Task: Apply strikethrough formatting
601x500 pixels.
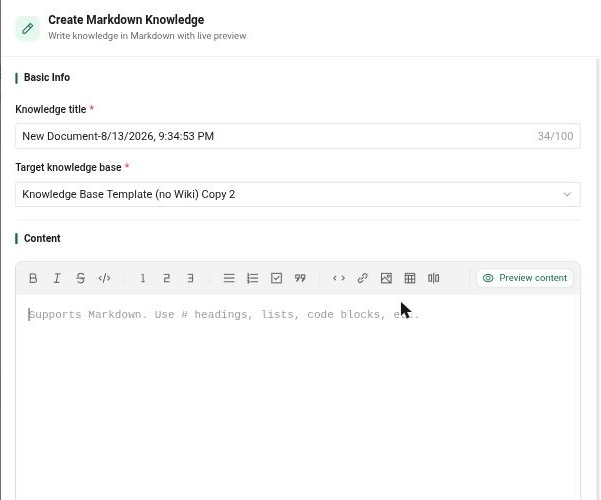Action: pyautogui.click(x=80, y=278)
